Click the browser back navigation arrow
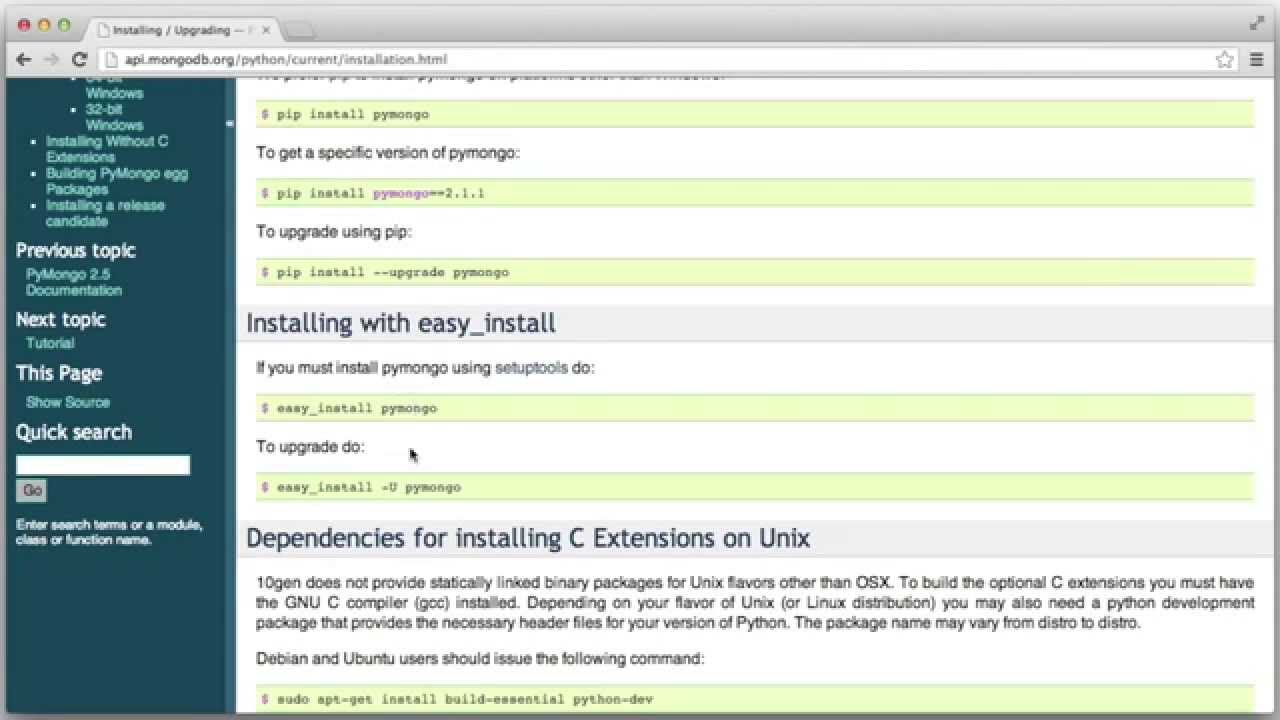This screenshot has height=720, width=1280. (24, 59)
